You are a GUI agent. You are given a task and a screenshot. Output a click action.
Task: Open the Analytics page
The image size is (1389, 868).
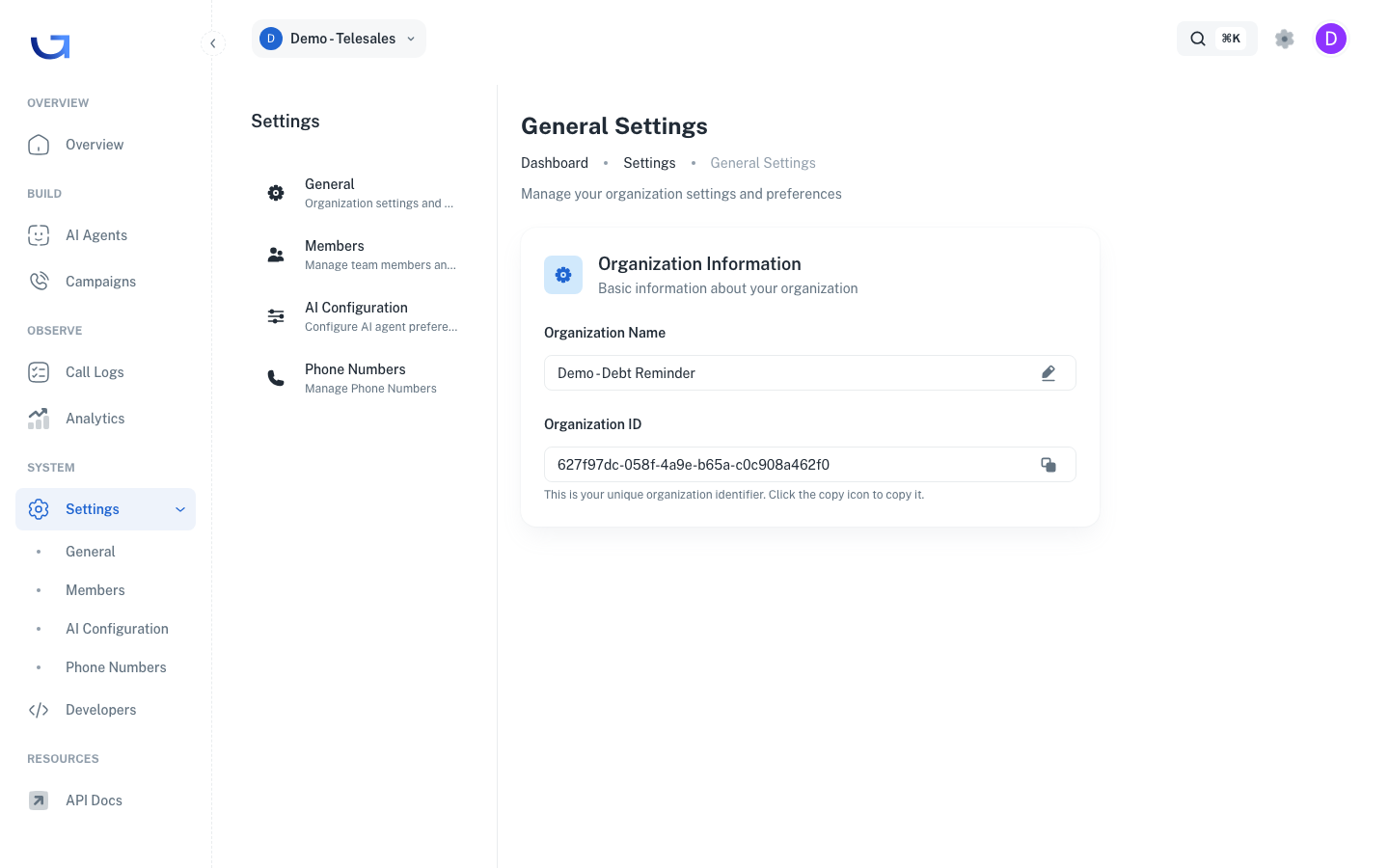105,419
